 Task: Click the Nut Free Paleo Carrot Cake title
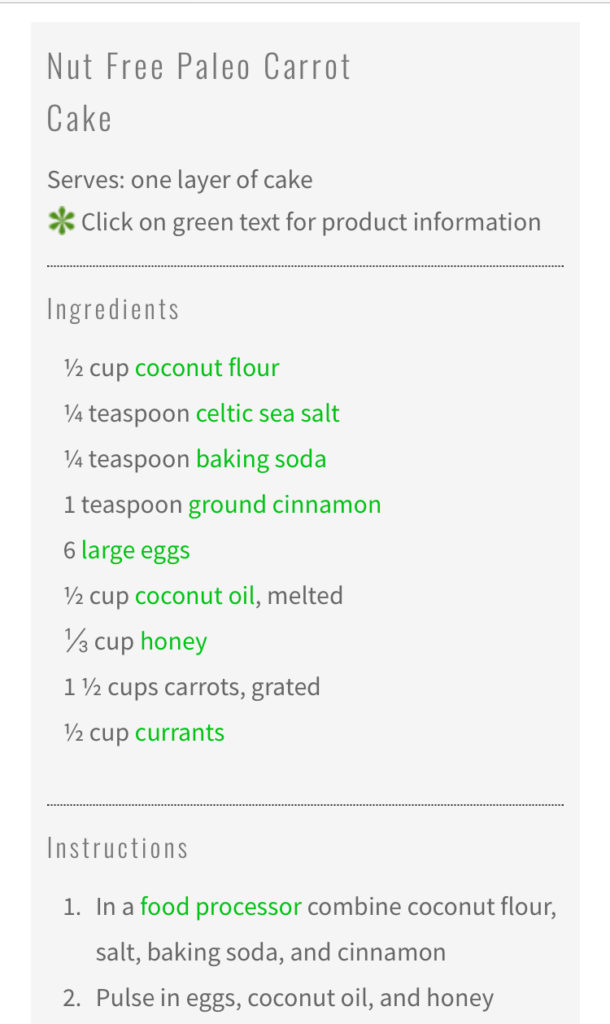pyautogui.click(x=199, y=92)
